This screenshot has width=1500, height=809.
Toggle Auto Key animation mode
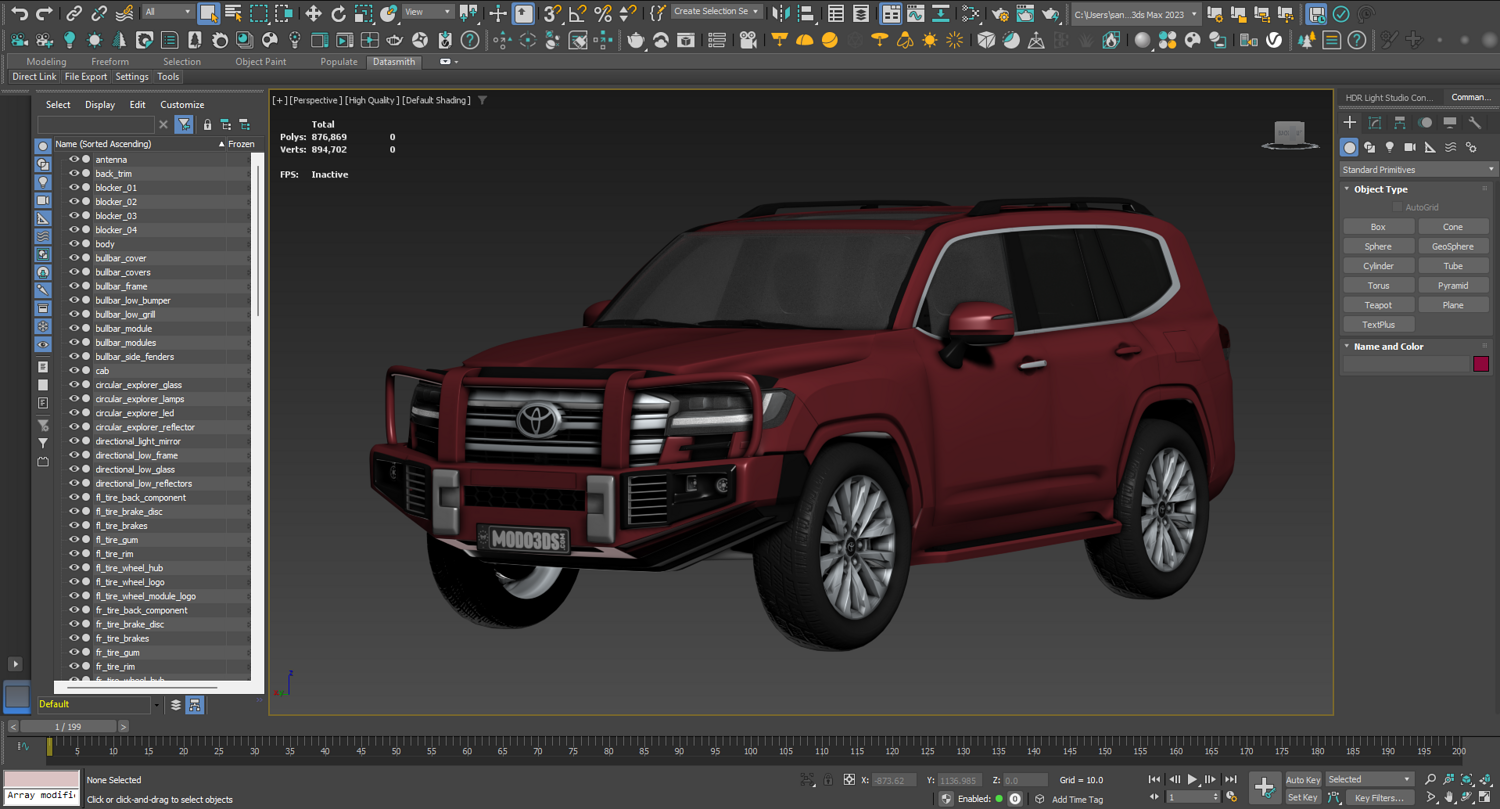[1303, 780]
